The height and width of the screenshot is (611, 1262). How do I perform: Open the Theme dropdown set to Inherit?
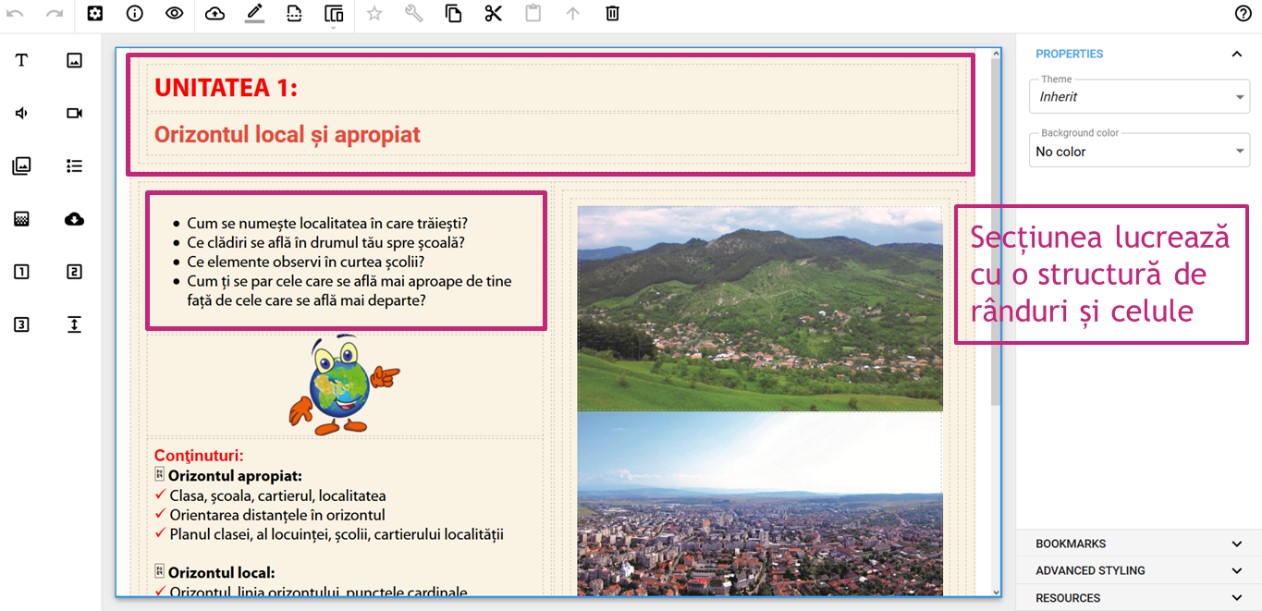(x=1139, y=97)
